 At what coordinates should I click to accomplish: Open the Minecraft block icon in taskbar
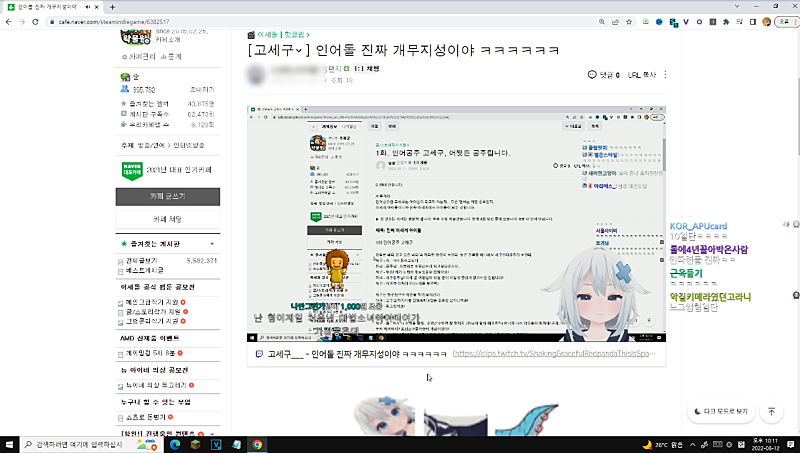(195, 444)
